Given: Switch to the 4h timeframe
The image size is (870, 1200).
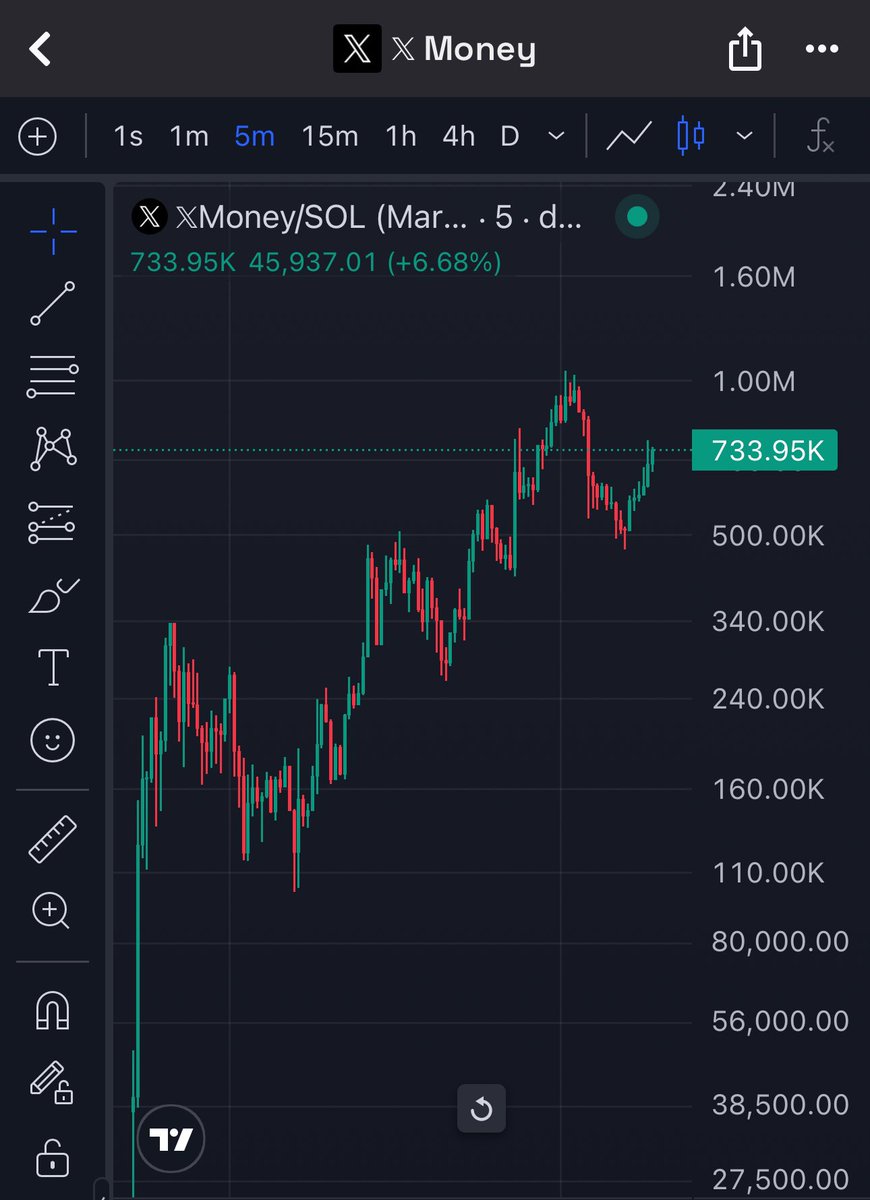Looking at the screenshot, I should 459,136.
